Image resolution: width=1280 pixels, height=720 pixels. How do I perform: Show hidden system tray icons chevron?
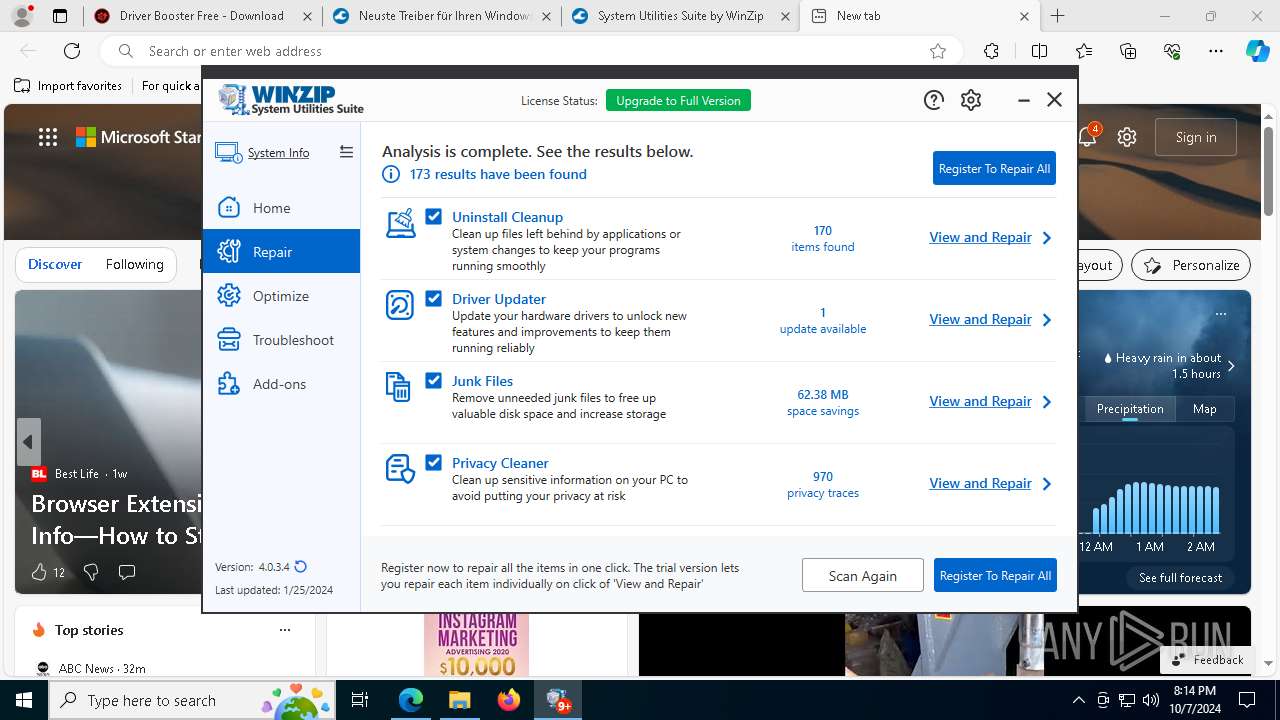pyautogui.click(x=1078, y=700)
